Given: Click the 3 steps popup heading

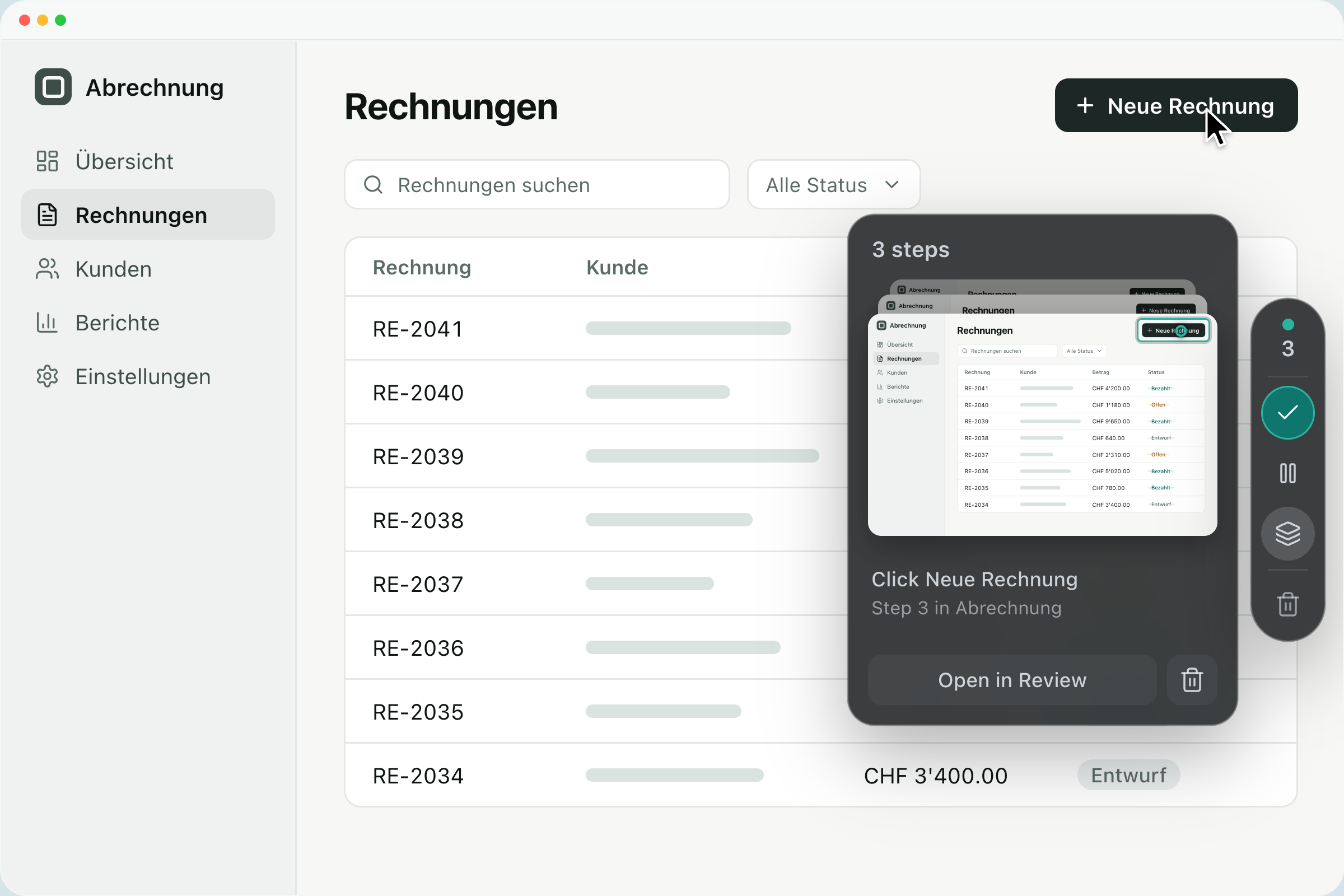Looking at the screenshot, I should click(911, 250).
